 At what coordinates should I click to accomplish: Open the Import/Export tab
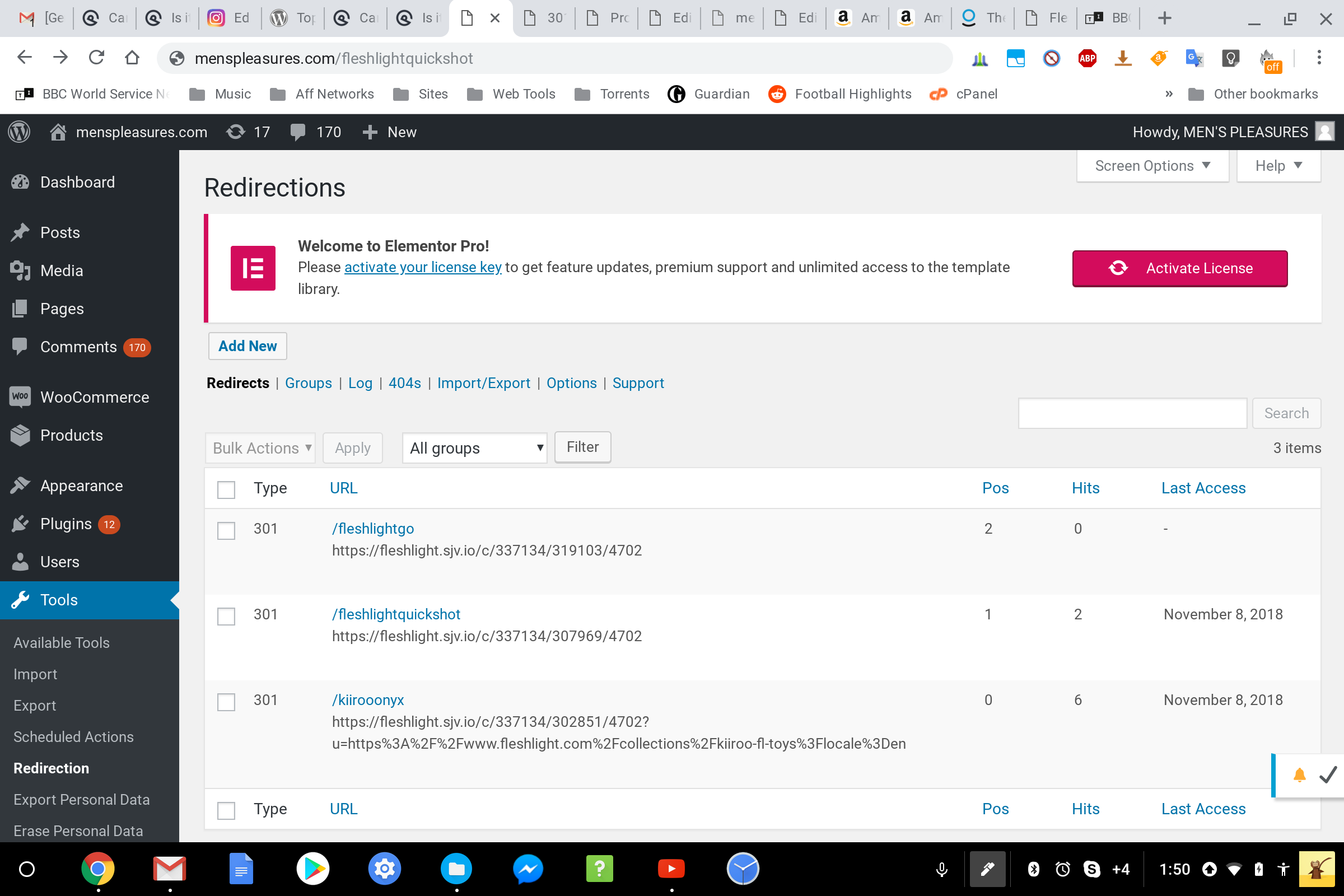483,383
